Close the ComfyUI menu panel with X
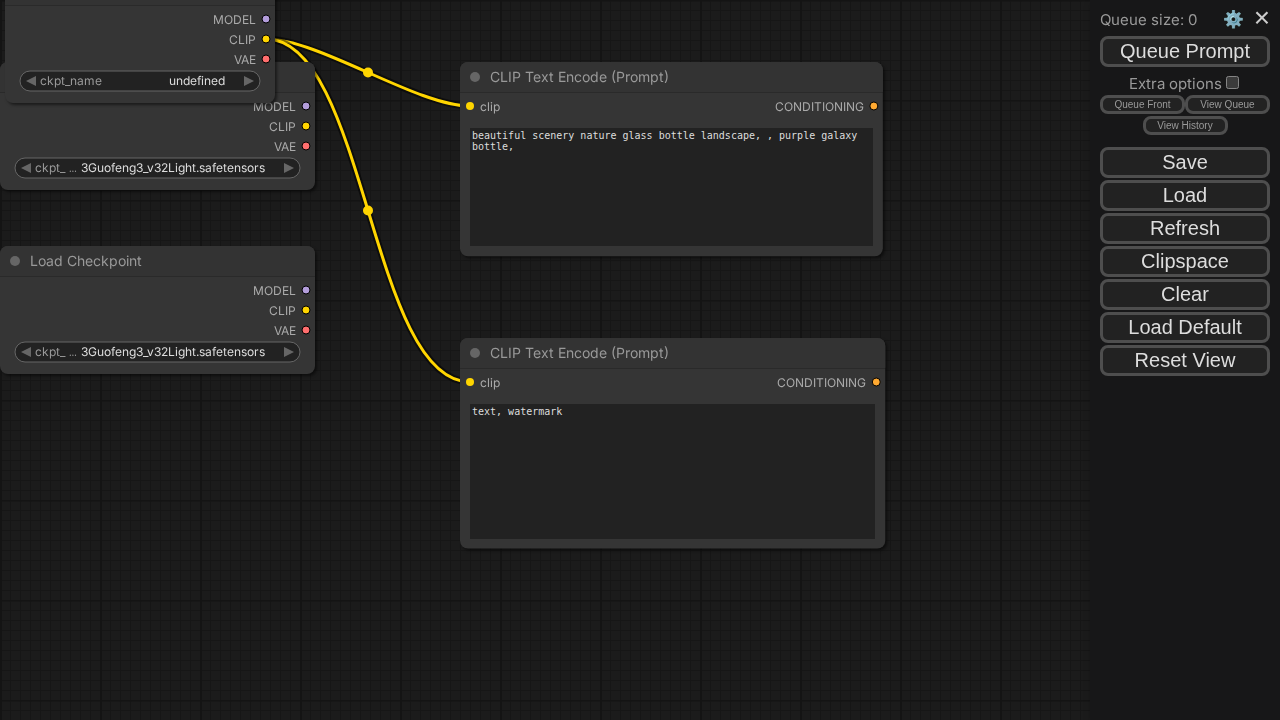Image resolution: width=1280 pixels, height=720 pixels. 1262,18
